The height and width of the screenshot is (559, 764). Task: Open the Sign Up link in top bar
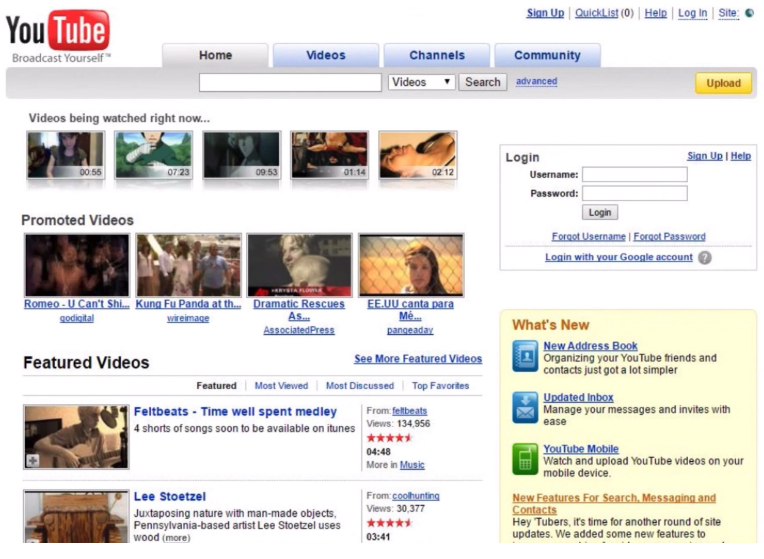[545, 13]
